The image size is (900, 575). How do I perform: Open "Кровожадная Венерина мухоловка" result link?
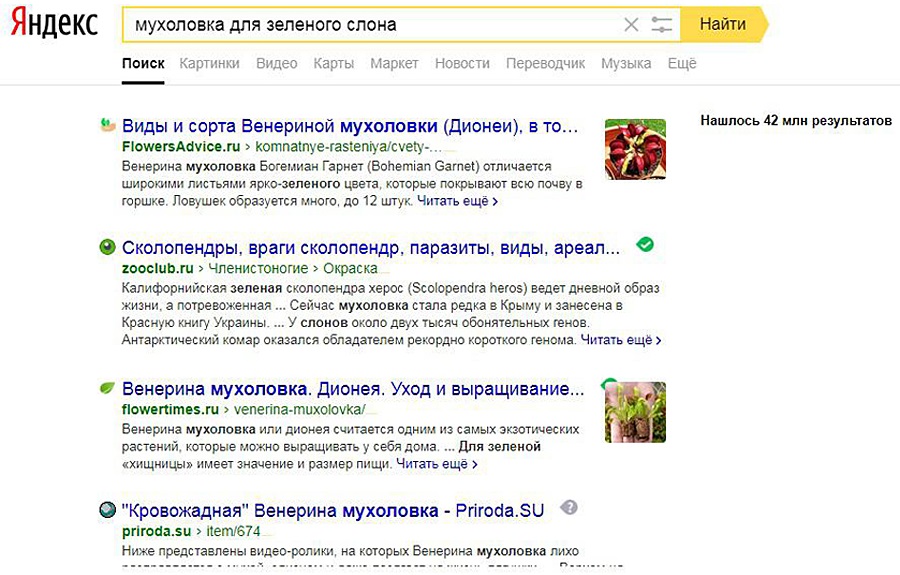point(333,511)
